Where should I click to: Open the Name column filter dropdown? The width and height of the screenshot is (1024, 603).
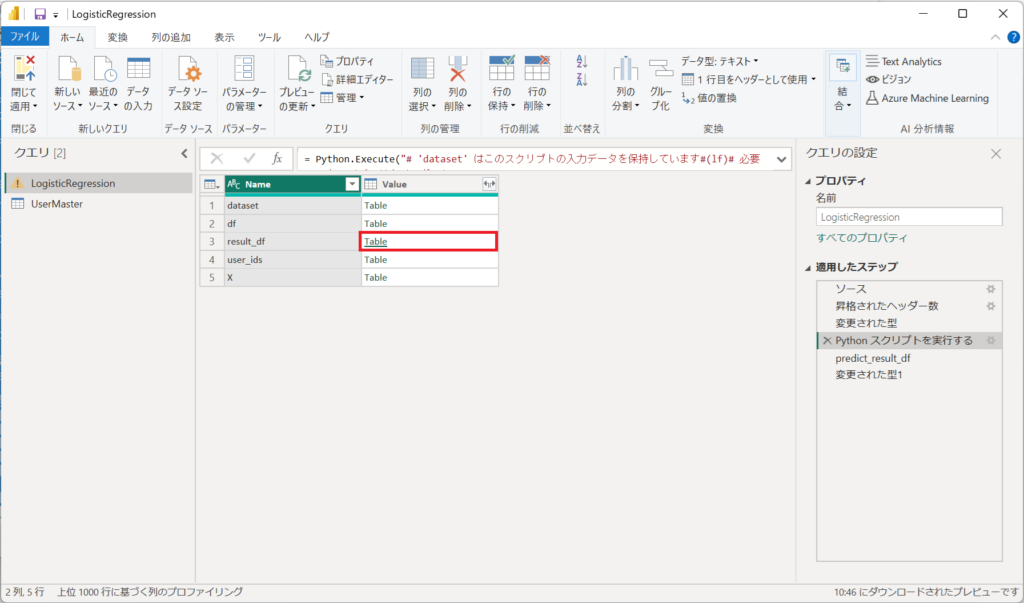coord(352,184)
